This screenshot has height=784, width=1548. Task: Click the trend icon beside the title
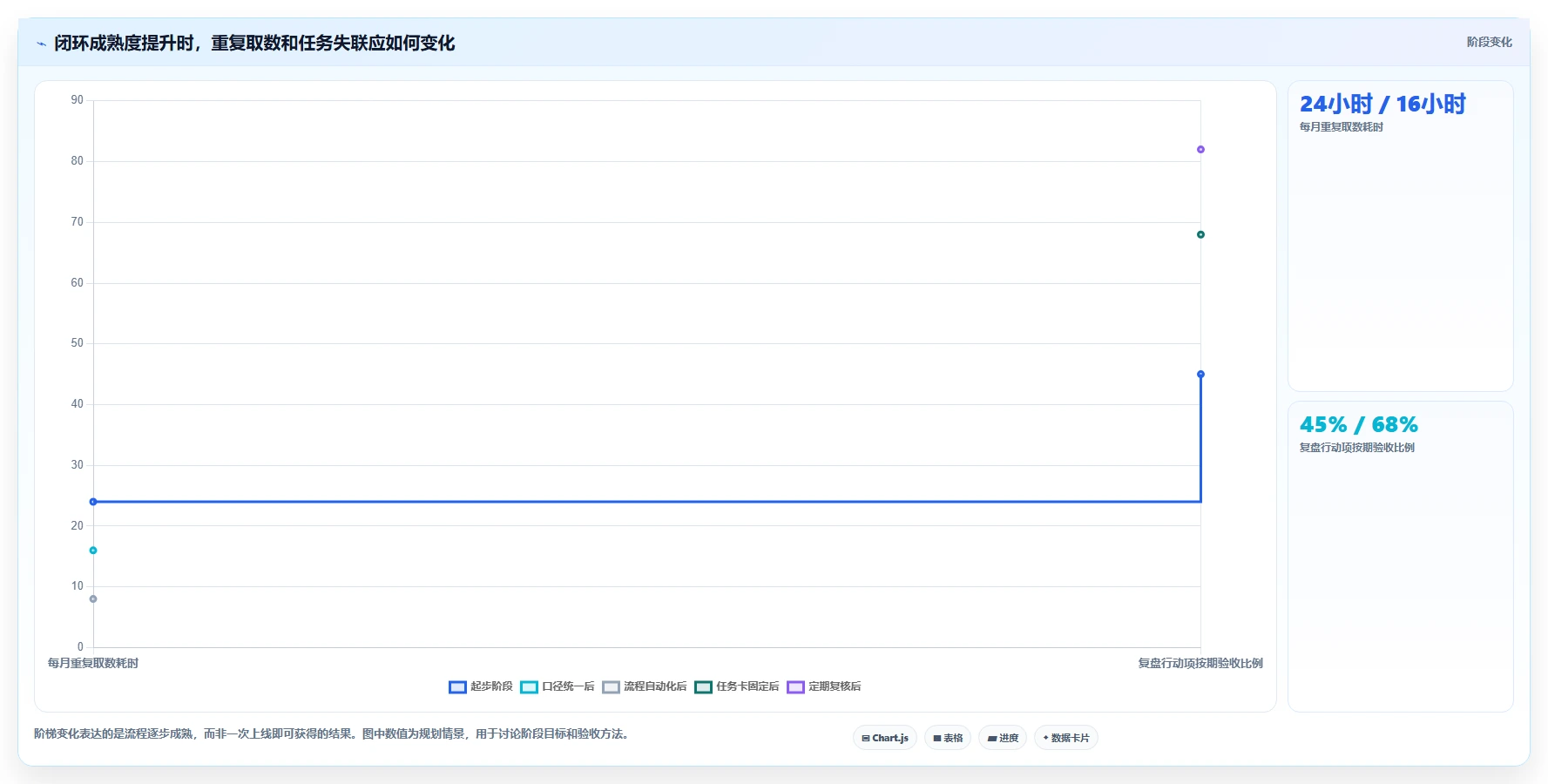pos(41,44)
